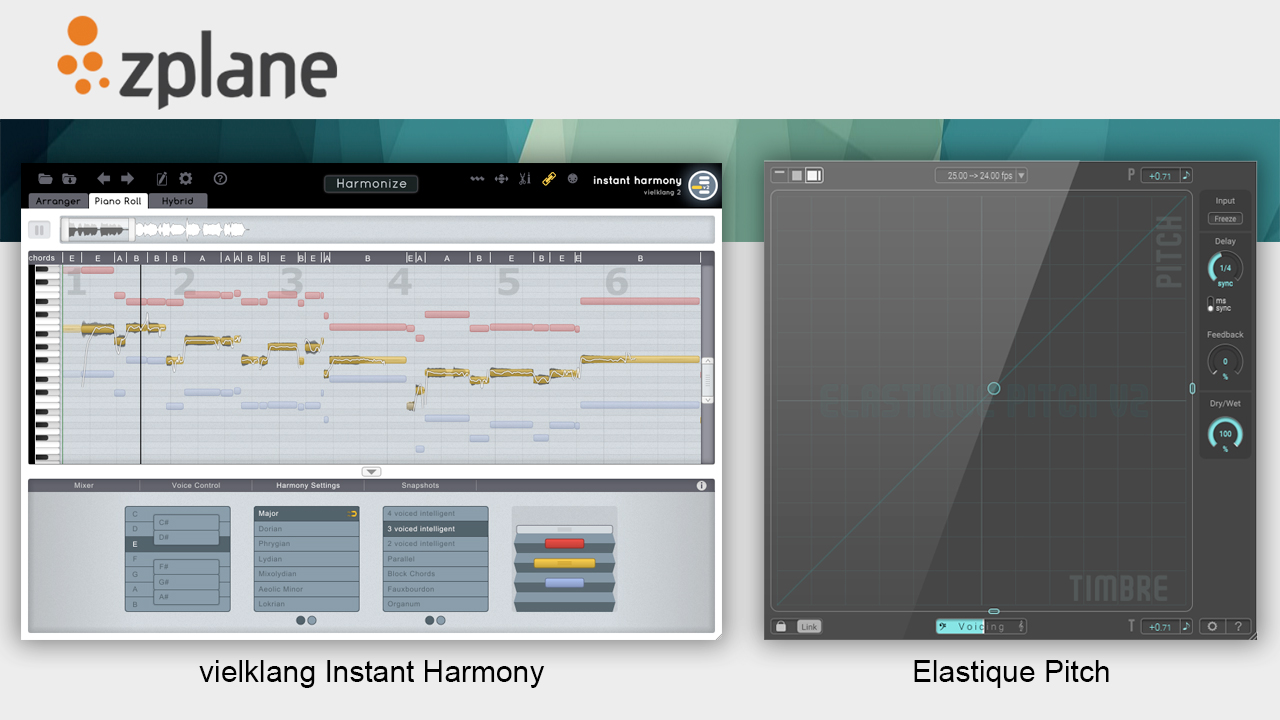The image size is (1280, 720).
Task: Click the XY pad center handle
Action: [993, 388]
